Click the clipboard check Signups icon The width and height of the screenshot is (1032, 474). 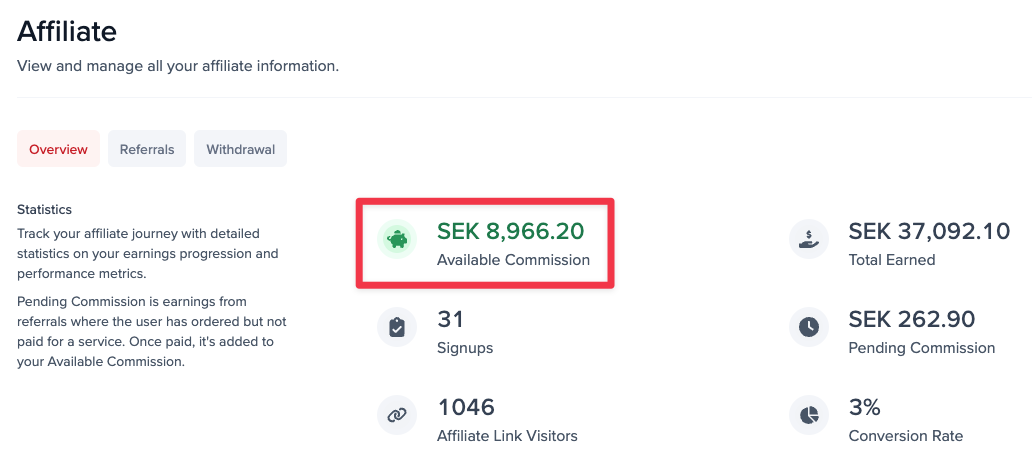click(397, 327)
